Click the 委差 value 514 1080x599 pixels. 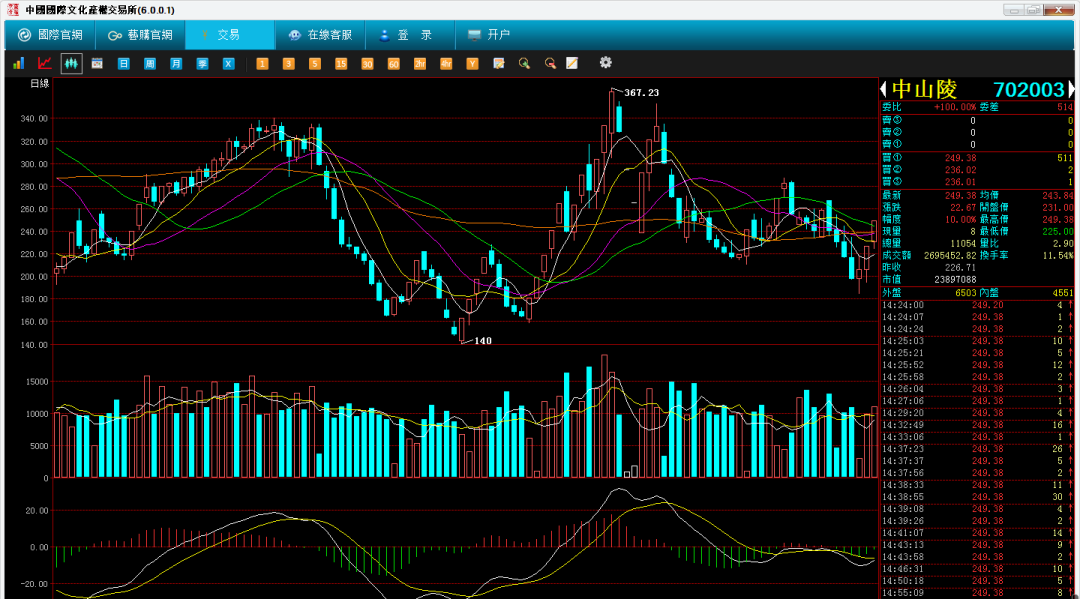point(1065,107)
